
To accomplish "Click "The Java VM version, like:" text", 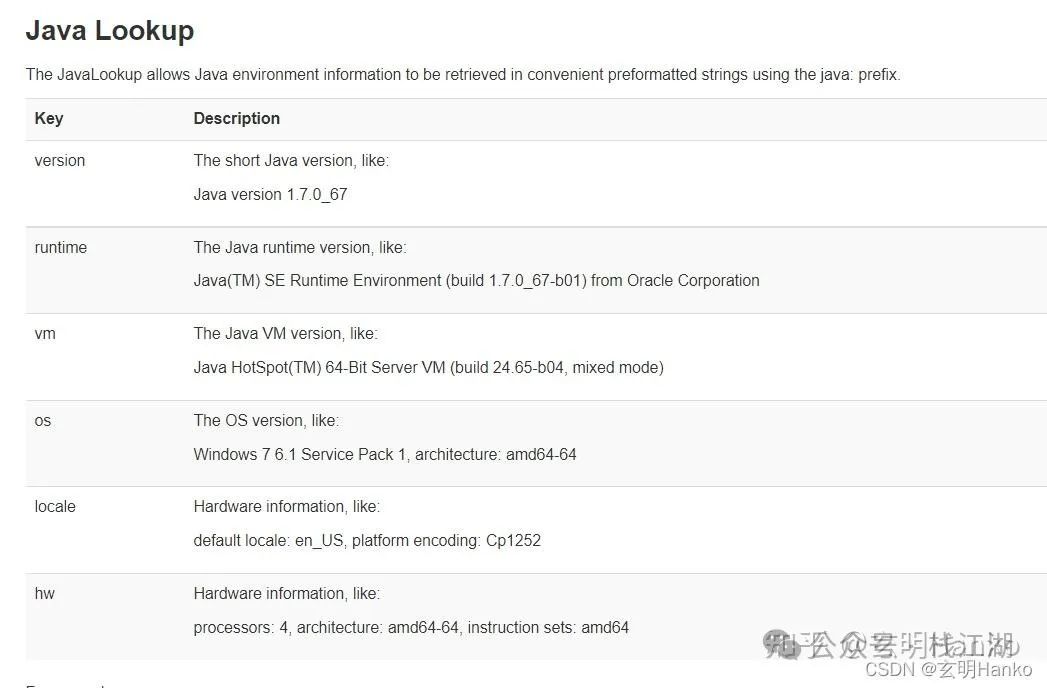I will [x=286, y=333].
